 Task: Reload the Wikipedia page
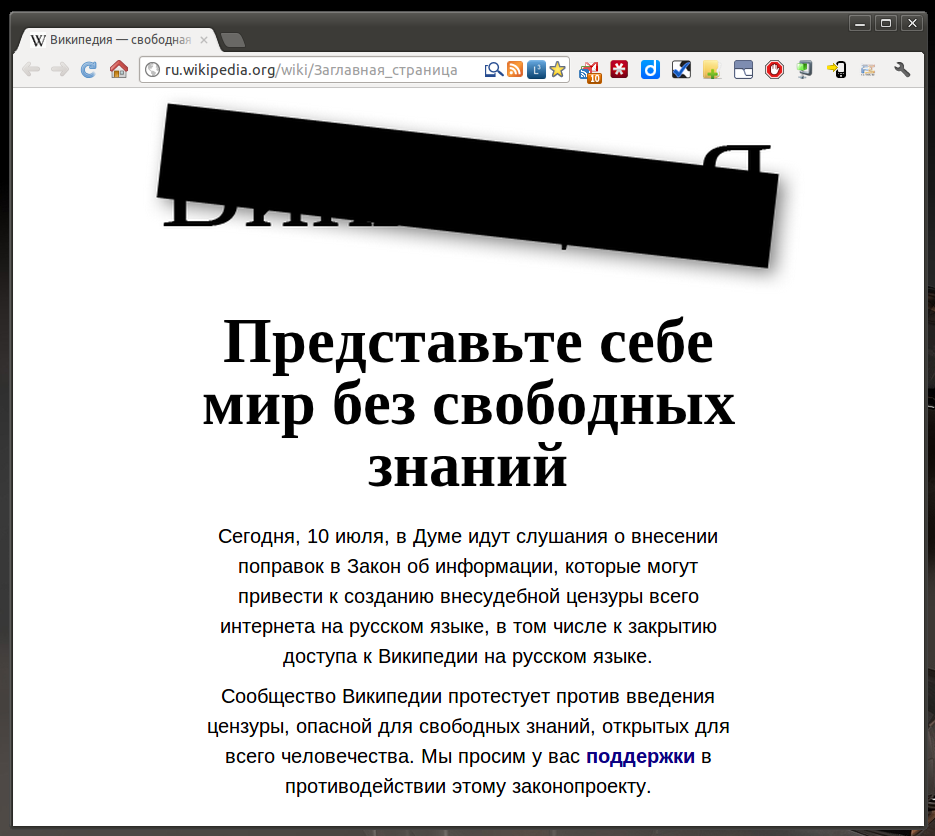(x=89, y=70)
